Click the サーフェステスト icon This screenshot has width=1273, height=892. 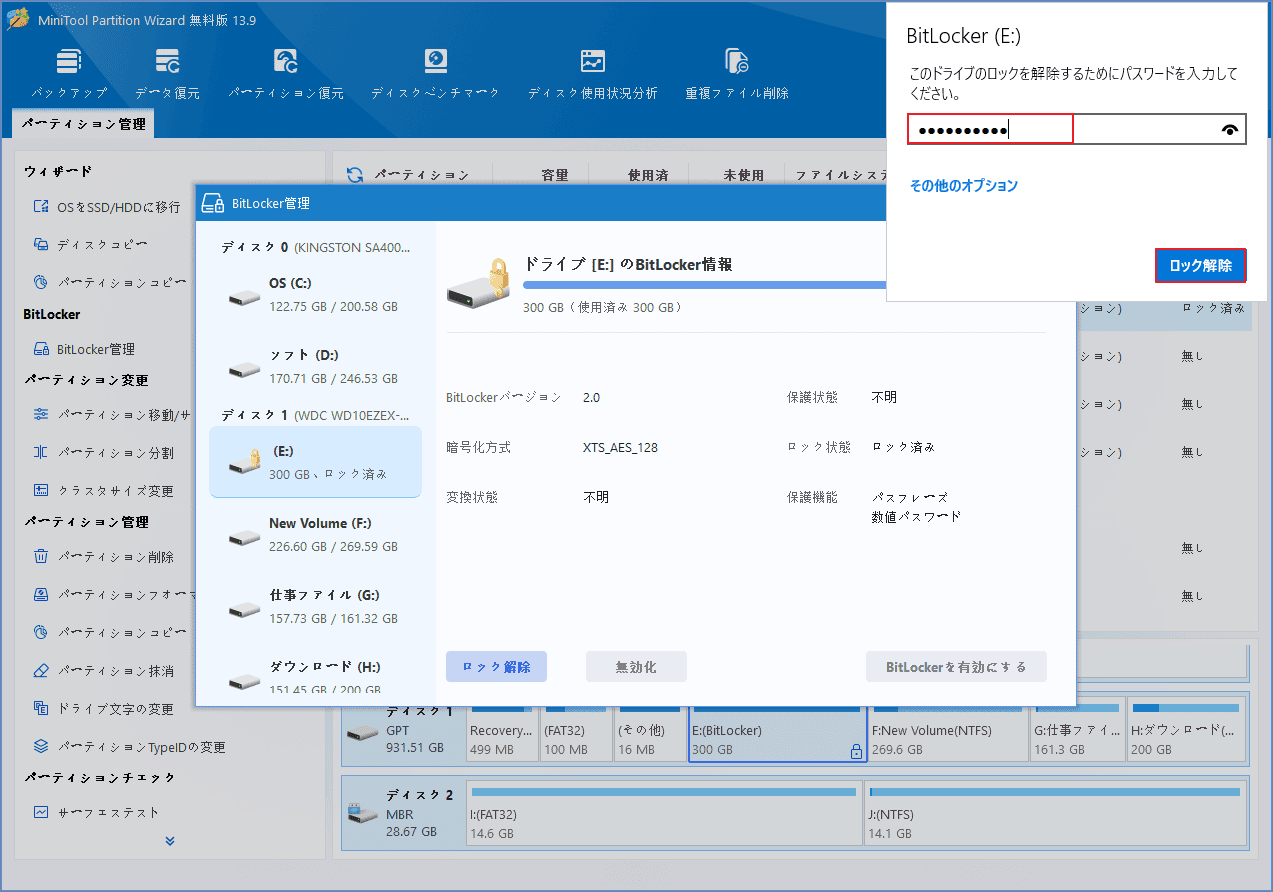pos(41,812)
